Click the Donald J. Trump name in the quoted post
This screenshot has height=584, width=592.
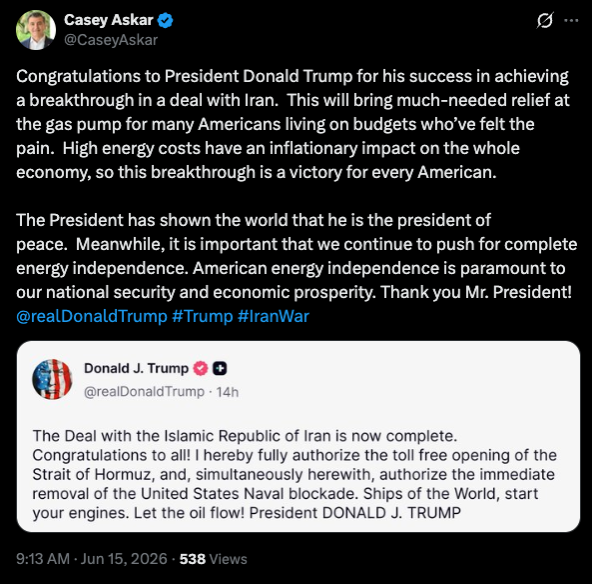(x=136, y=368)
